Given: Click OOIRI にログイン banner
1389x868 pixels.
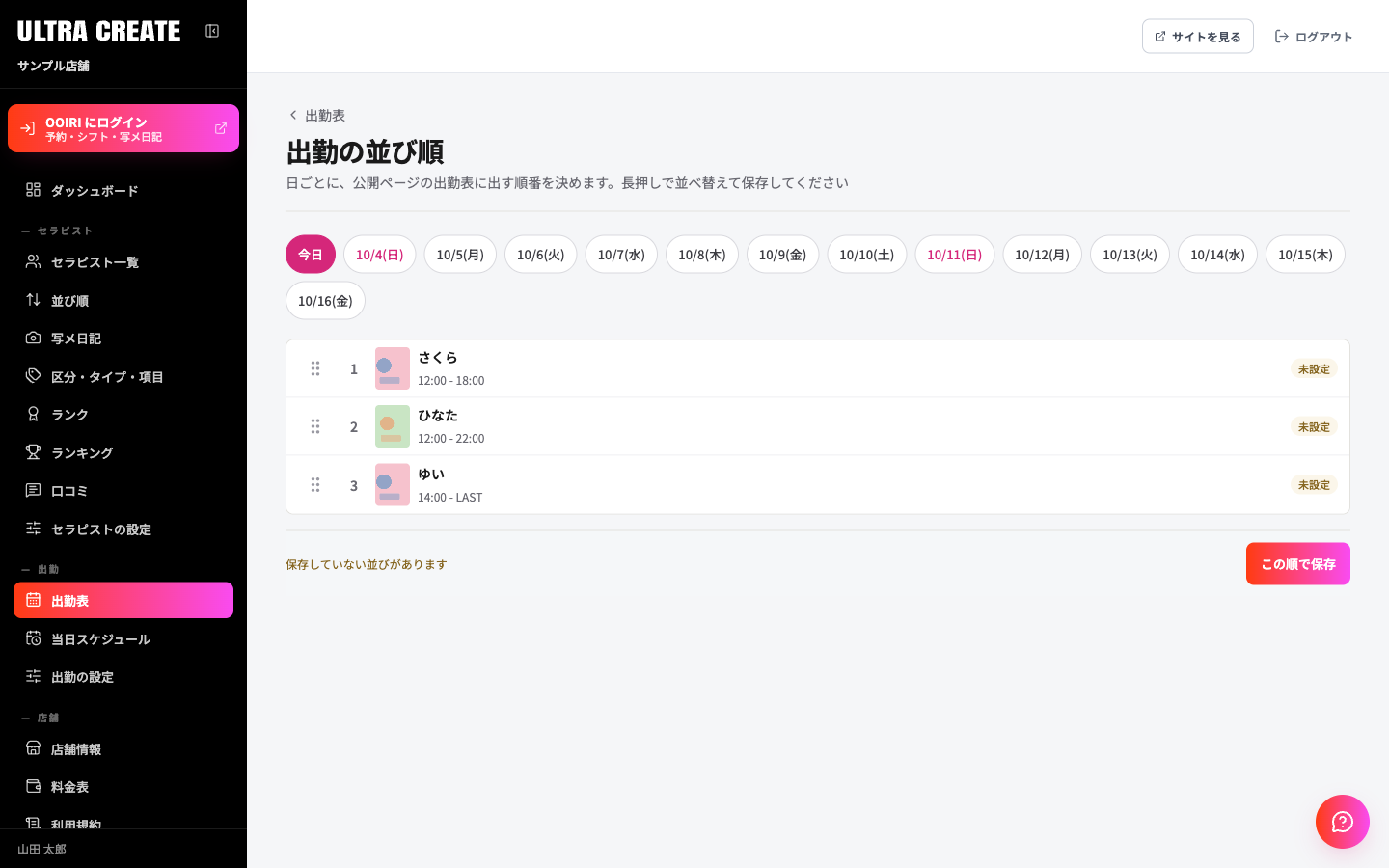Looking at the screenshot, I should click(123, 128).
